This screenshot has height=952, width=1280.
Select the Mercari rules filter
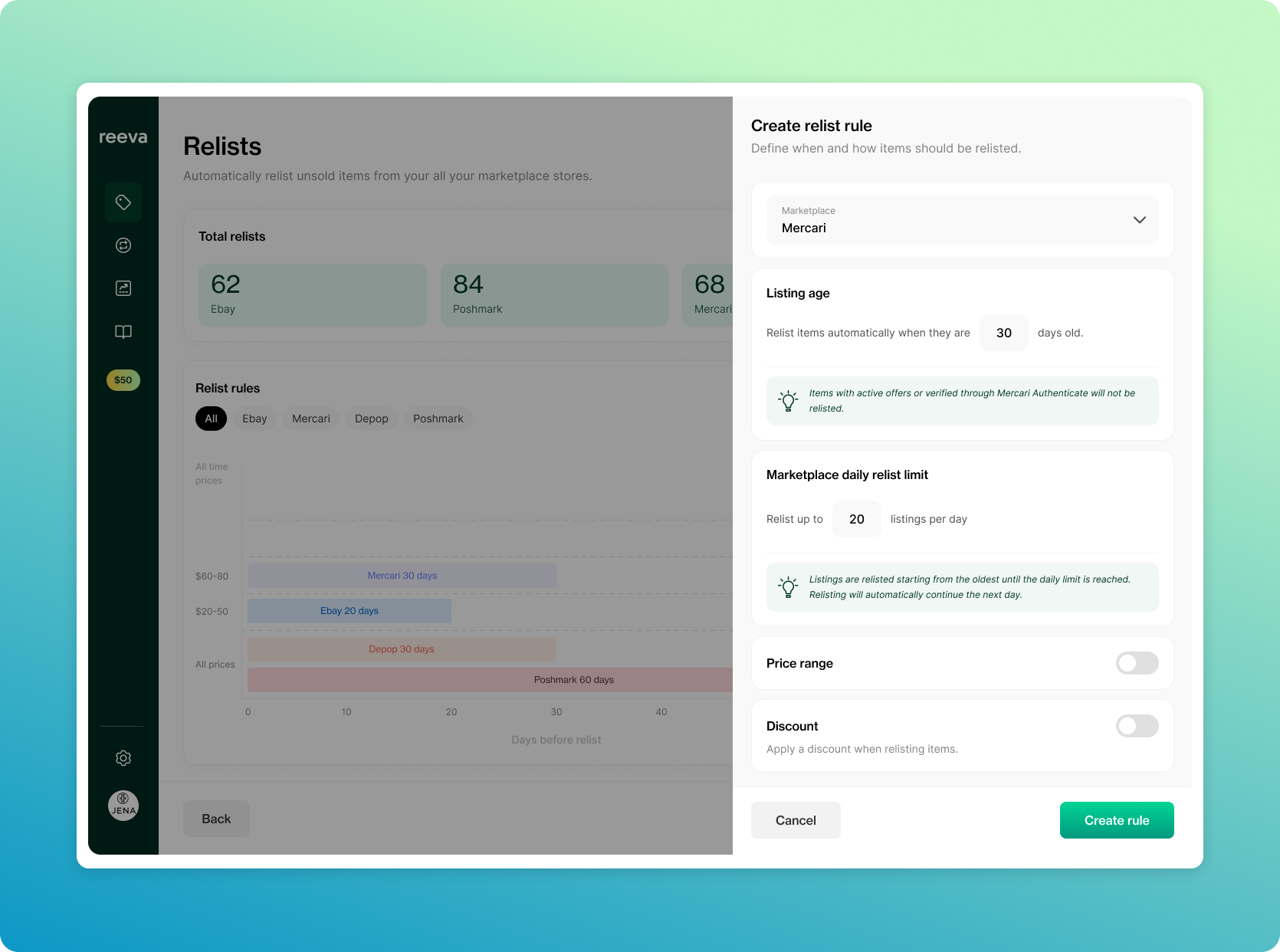(311, 419)
